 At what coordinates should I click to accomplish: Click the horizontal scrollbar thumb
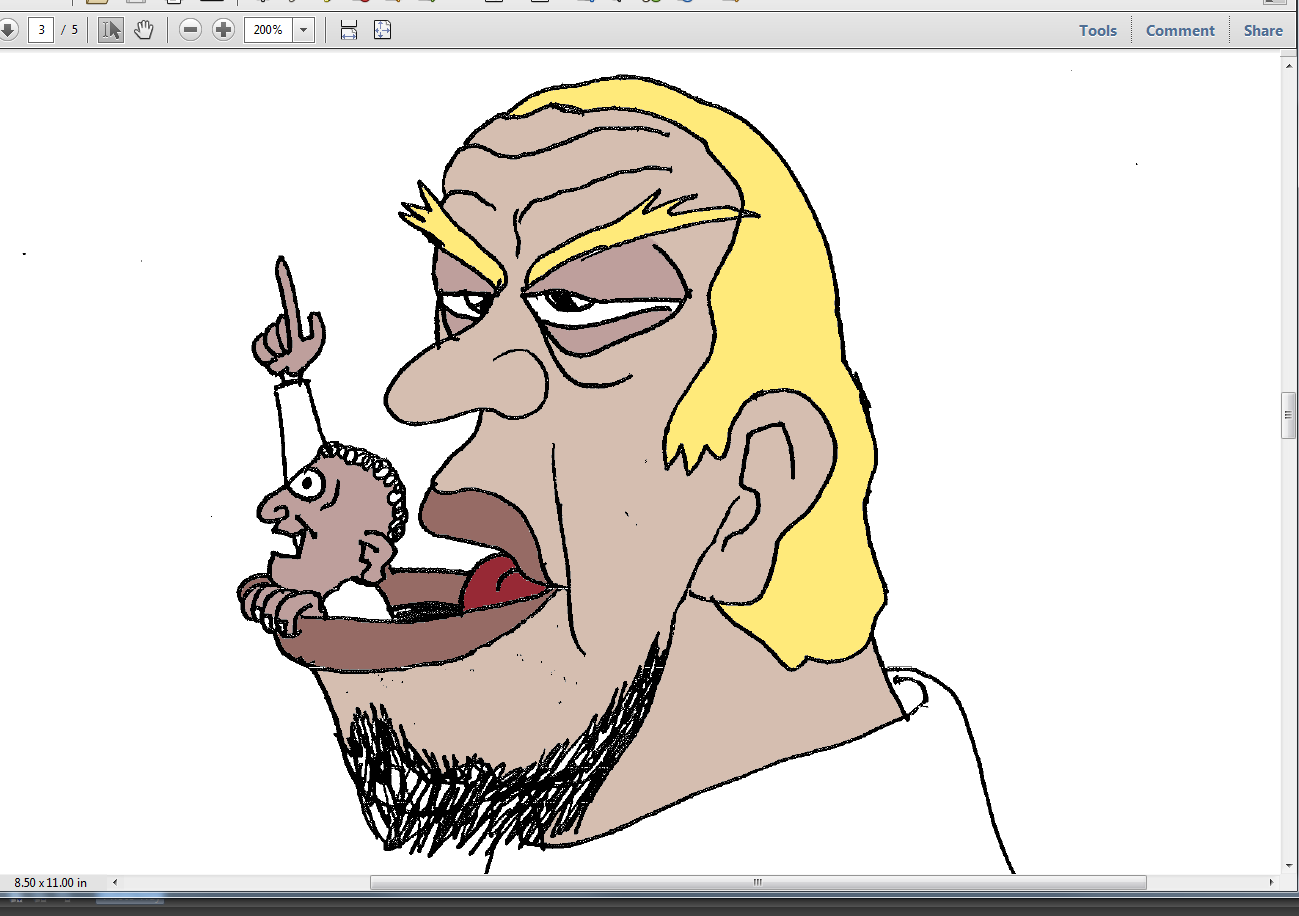(758, 883)
